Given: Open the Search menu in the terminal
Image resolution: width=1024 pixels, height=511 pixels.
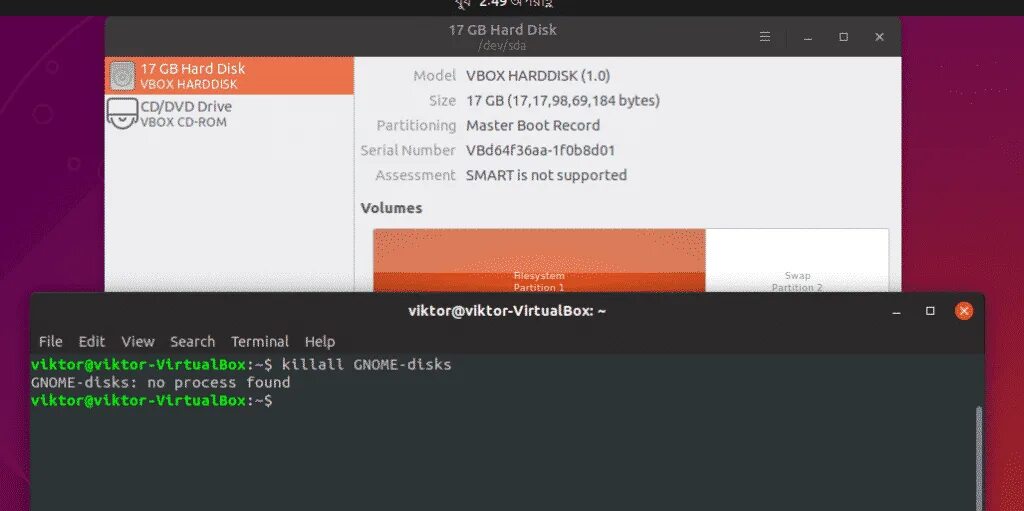Looking at the screenshot, I should click(193, 342).
